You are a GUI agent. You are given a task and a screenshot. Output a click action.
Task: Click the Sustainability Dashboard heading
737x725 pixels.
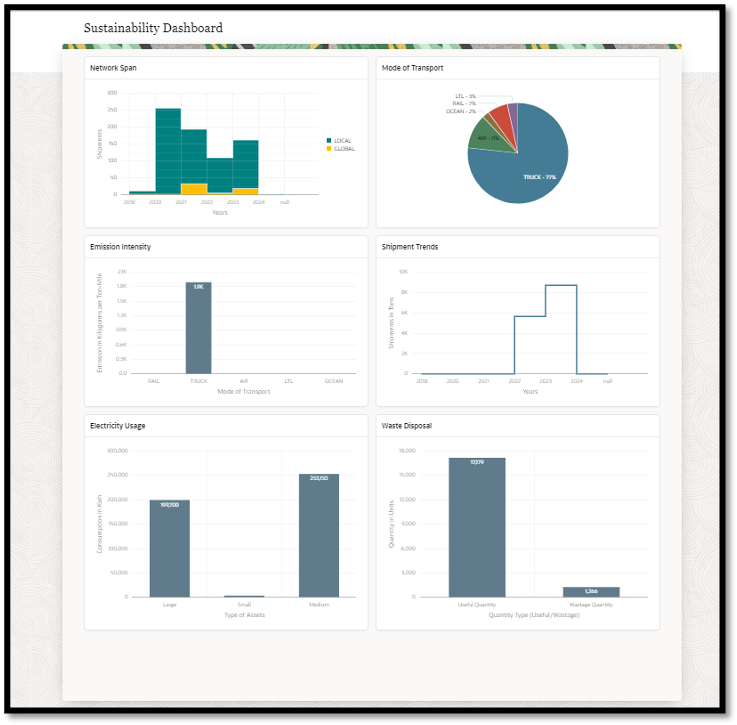(153, 28)
